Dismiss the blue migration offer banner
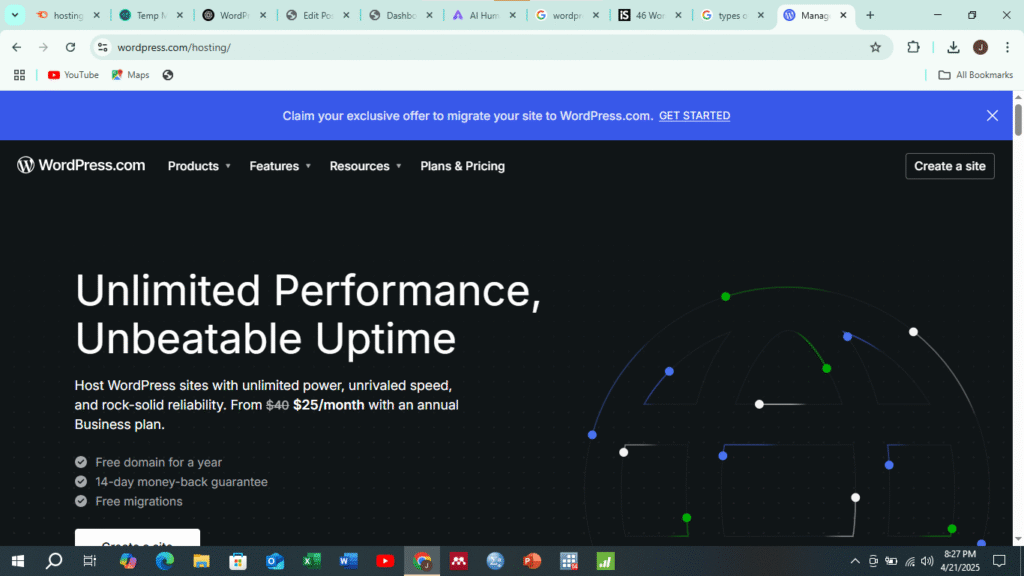Screen dimensions: 1024x576 tap(992, 116)
